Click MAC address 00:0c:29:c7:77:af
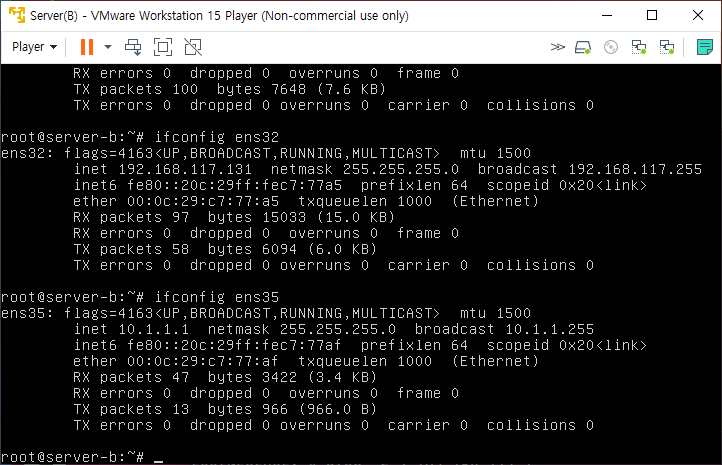722x465 pixels. pos(203,361)
